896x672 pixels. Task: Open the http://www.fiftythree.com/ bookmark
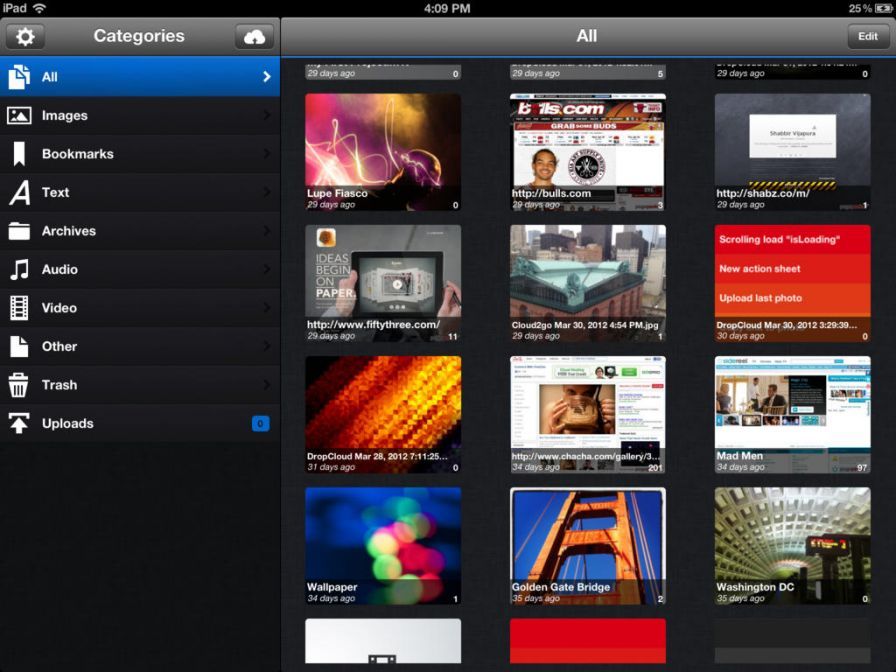coord(382,280)
